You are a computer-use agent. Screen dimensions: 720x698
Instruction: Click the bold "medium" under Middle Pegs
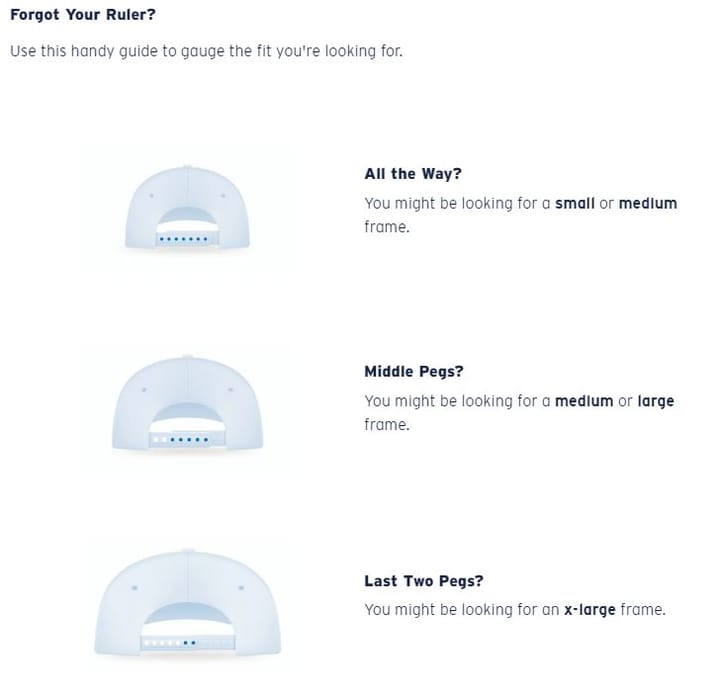(584, 401)
